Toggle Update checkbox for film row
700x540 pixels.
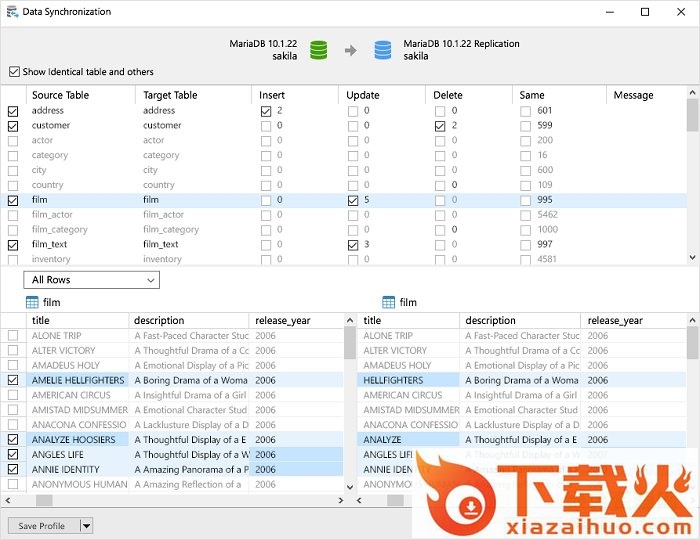coord(353,200)
